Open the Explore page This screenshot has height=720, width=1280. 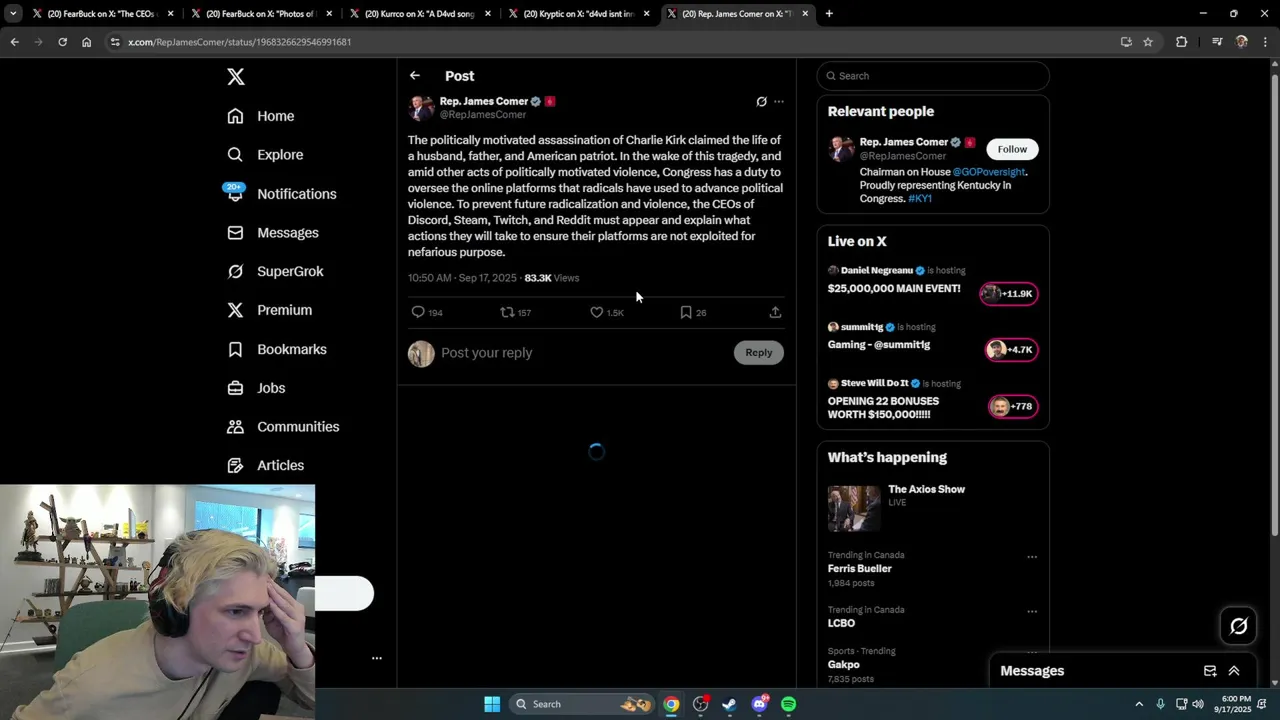coord(265,155)
